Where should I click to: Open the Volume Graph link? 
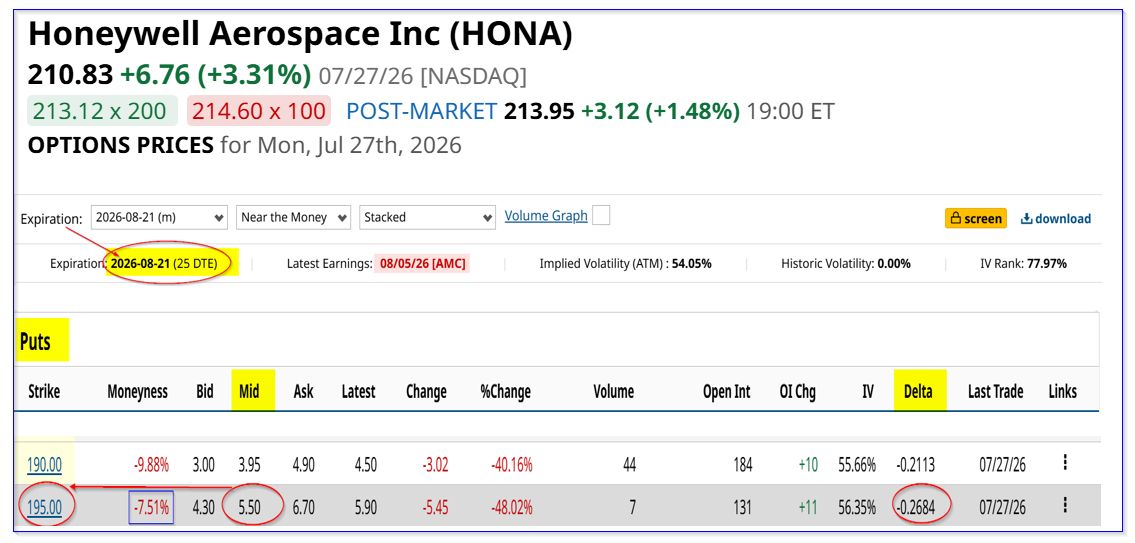[x=546, y=216]
